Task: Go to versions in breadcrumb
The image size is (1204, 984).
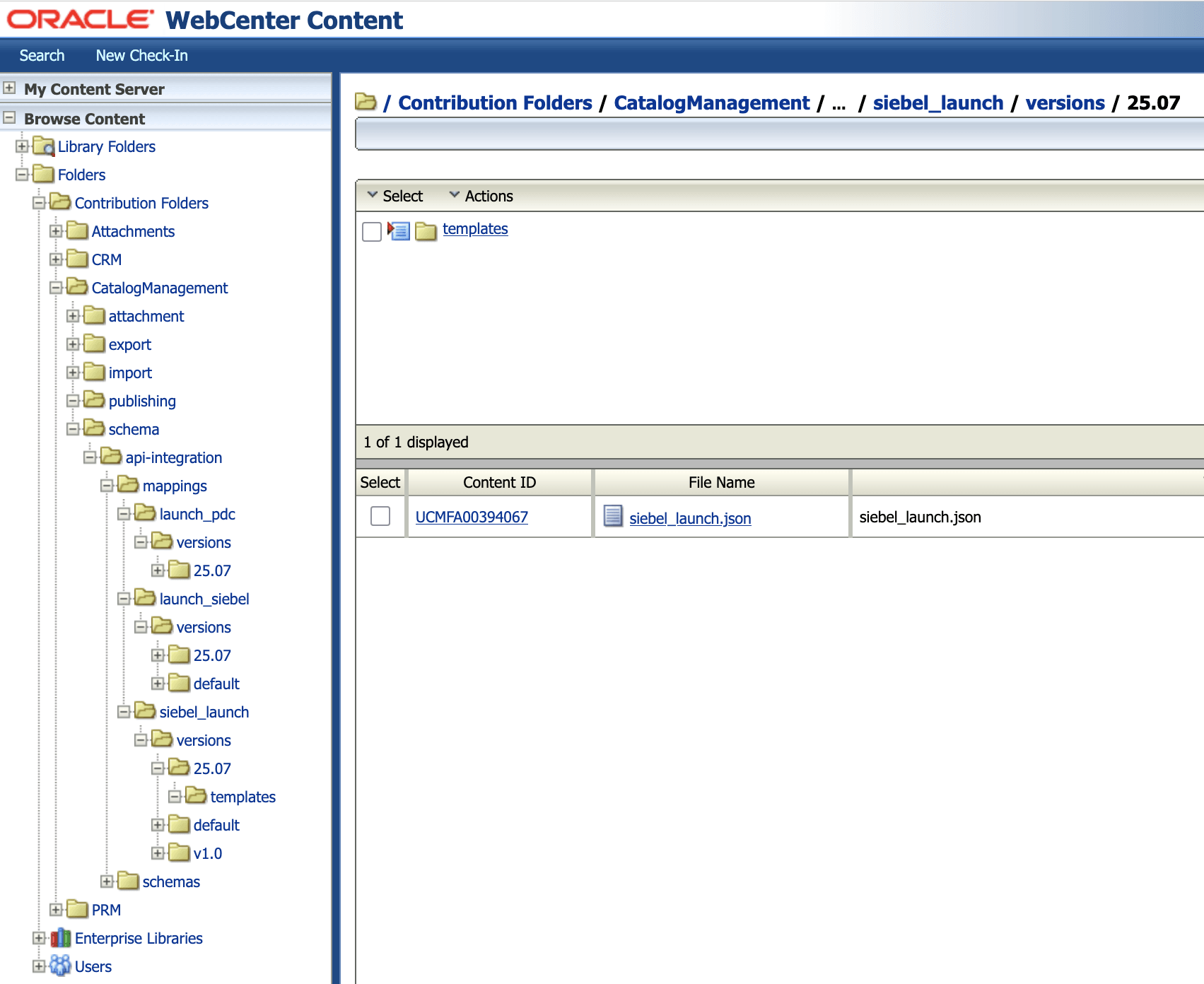Action: click(x=1065, y=102)
